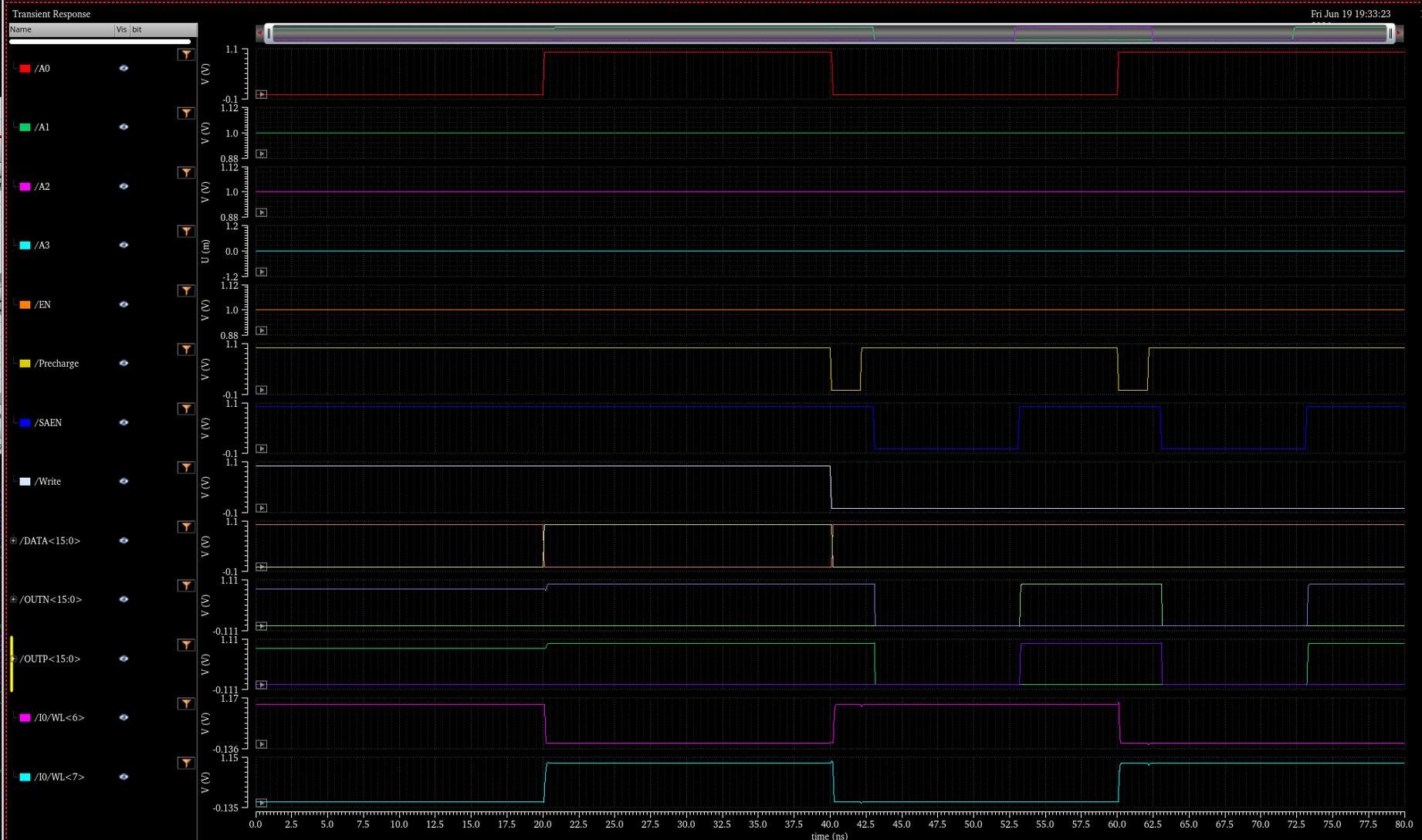The image size is (1422, 840).
Task: Click the filter icon for the /OUTN<15:0> strip
Action: coord(186,586)
